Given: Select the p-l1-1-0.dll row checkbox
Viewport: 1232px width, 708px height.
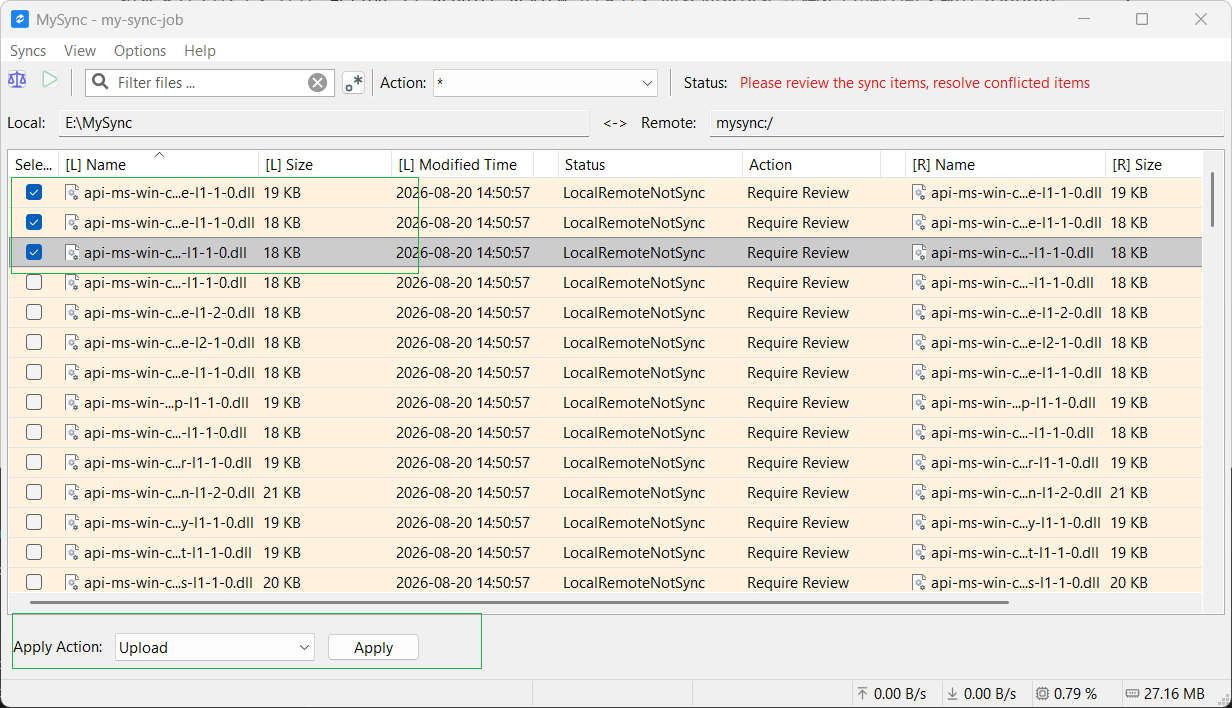Looking at the screenshot, I should [34, 403].
